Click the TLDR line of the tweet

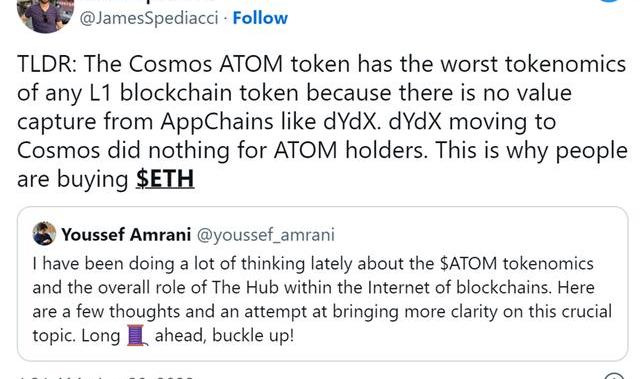[x=322, y=64]
